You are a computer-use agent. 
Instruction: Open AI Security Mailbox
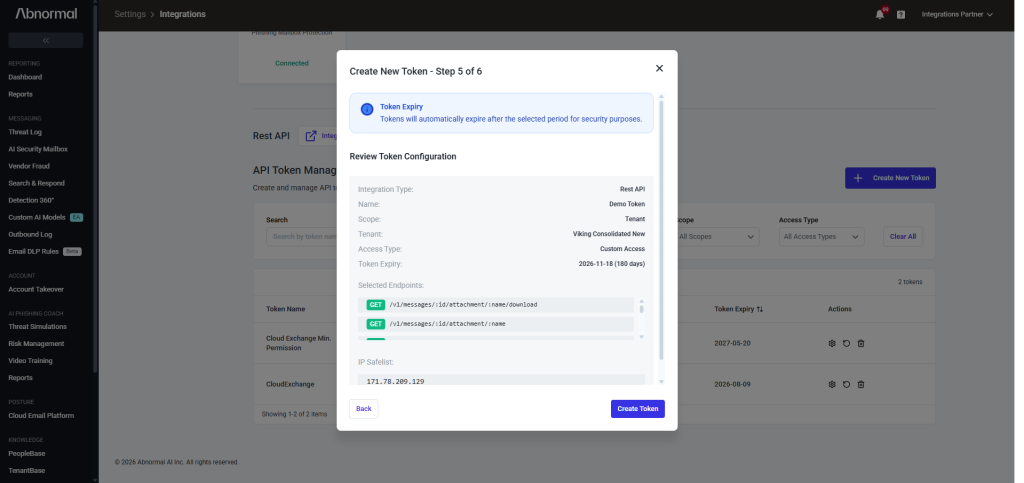pyautogui.click(x=38, y=149)
